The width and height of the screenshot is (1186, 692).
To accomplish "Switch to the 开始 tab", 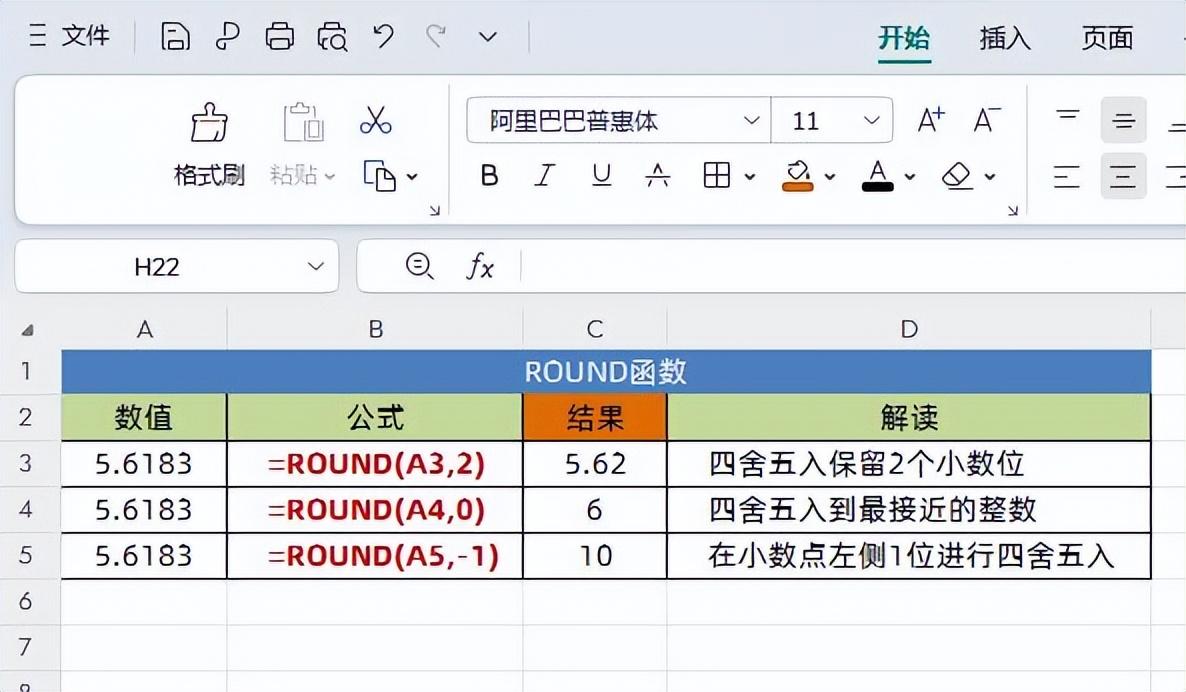I will (x=904, y=37).
